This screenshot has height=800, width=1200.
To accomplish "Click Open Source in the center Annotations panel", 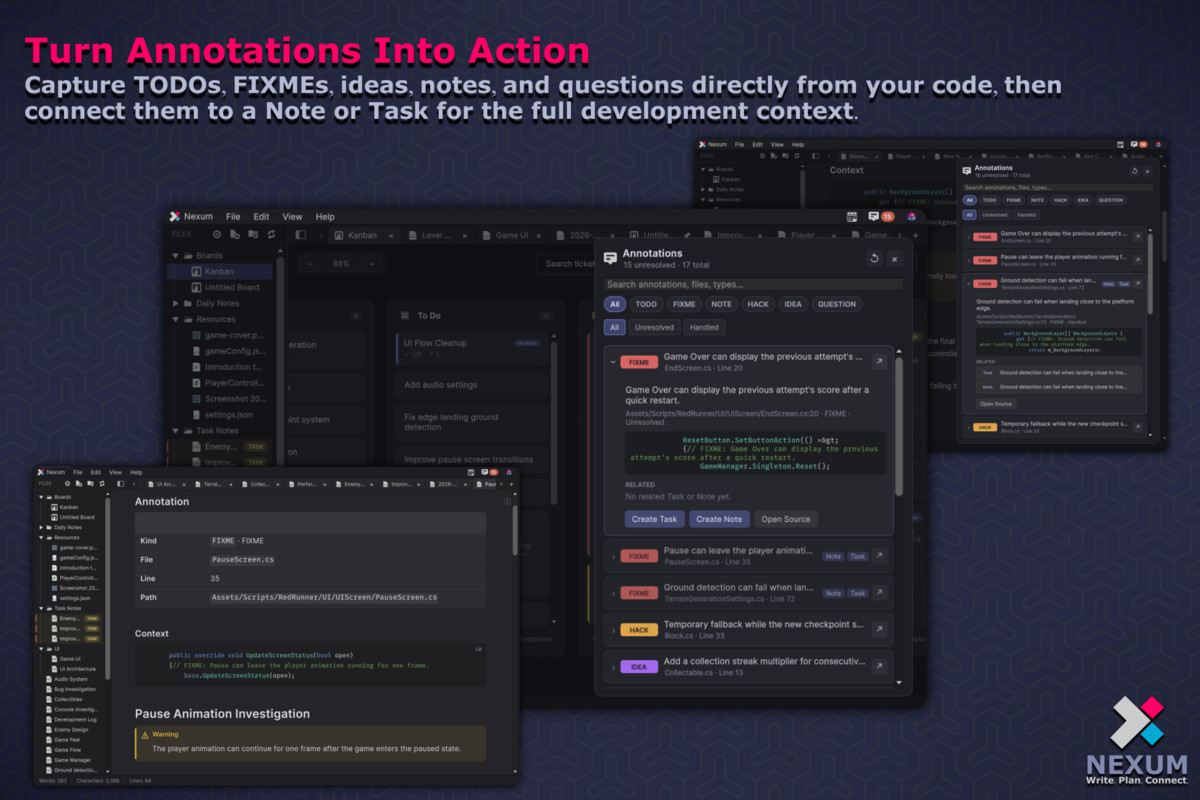I will tap(786, 519).
